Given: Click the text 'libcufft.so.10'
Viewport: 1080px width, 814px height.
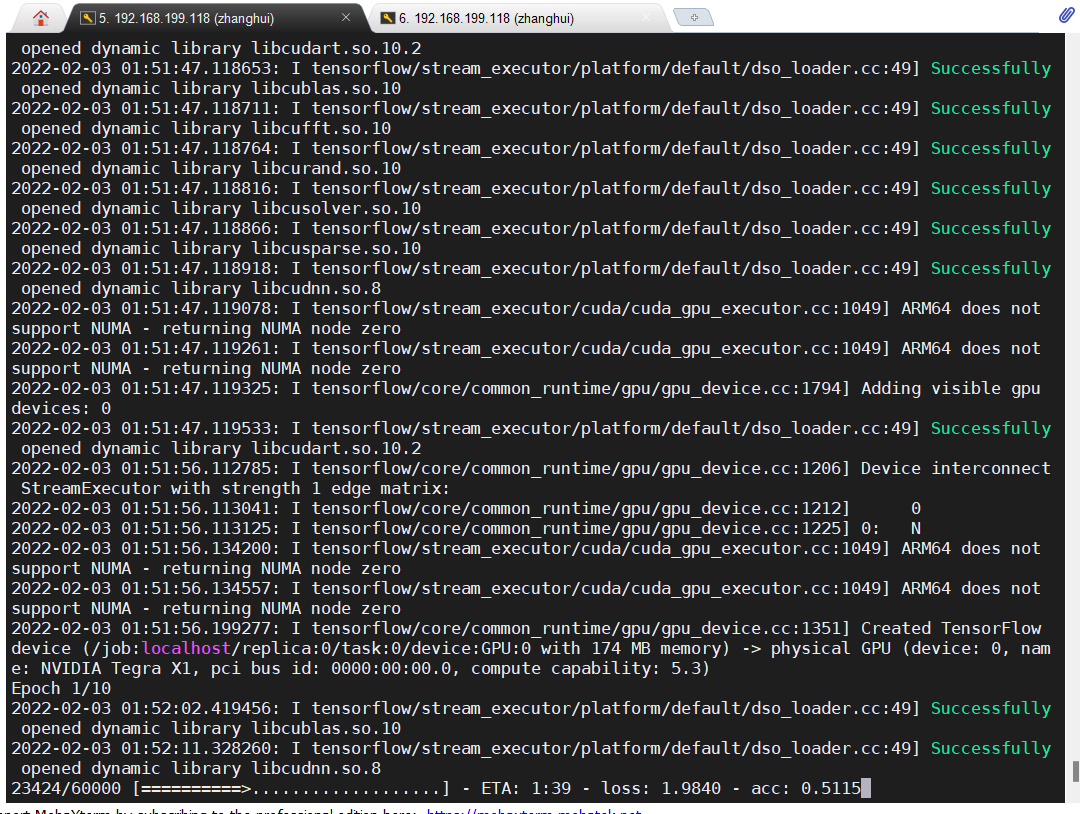Looking at the screenshot, I should 321,129.
